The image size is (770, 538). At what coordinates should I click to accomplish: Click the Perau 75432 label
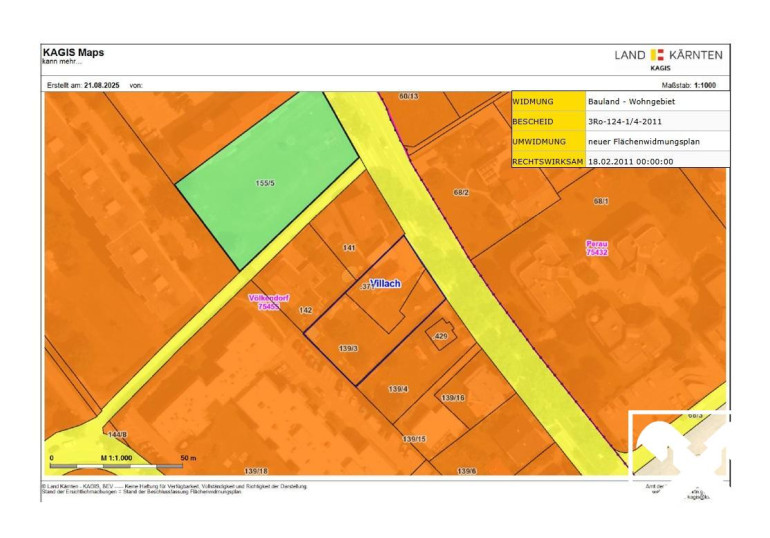pyautogui.click(x=598, y=248)
